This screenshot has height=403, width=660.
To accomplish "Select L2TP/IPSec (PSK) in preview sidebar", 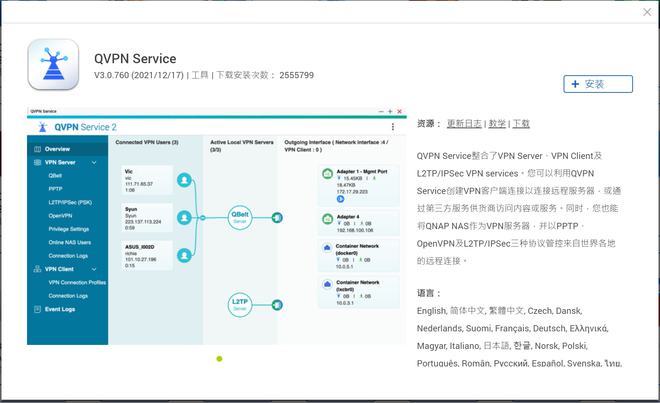I will 70,202.
